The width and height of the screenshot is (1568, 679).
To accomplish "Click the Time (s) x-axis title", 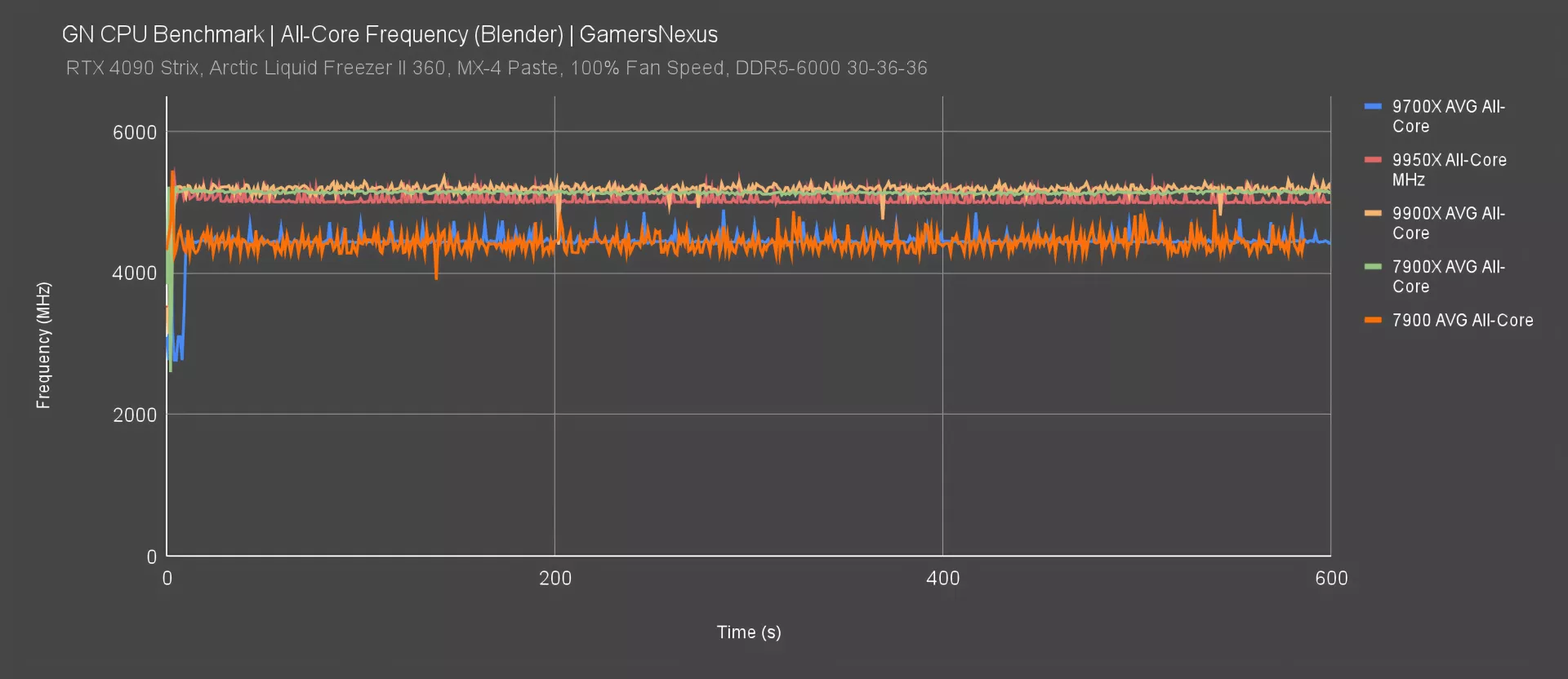I will 749,632.
